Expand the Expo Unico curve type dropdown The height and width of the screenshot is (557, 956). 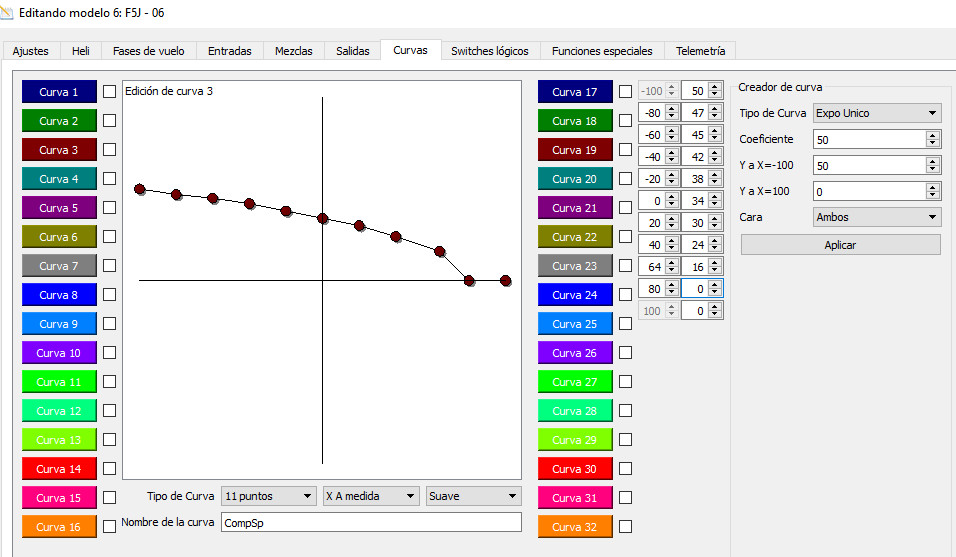click(x=876, y=113)
